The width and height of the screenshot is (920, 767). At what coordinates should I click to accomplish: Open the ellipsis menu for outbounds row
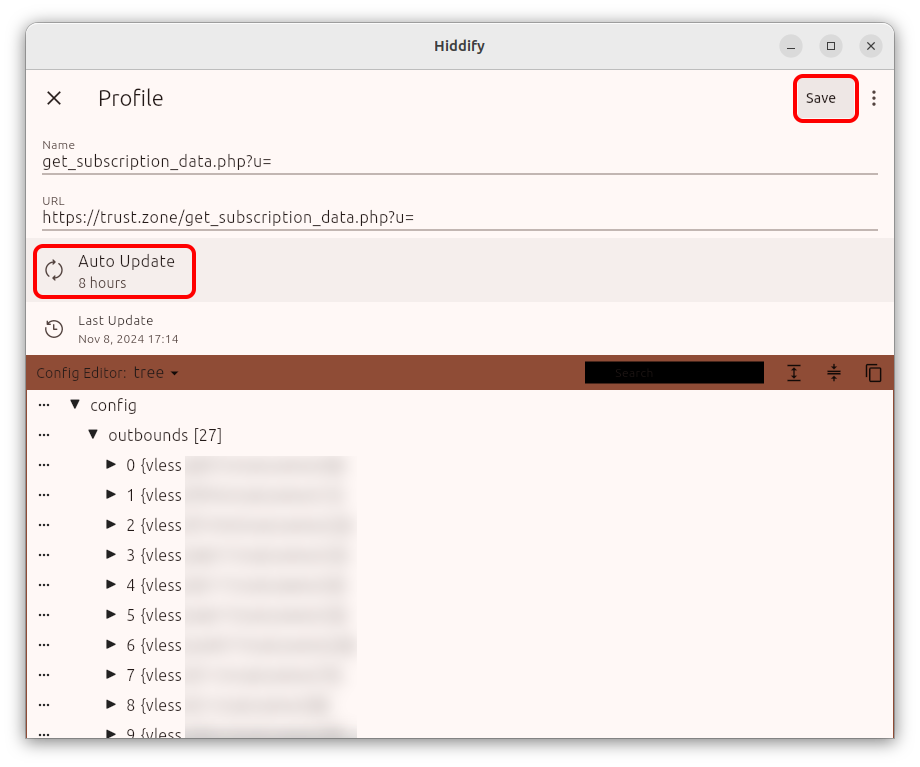tap(44, 435)
